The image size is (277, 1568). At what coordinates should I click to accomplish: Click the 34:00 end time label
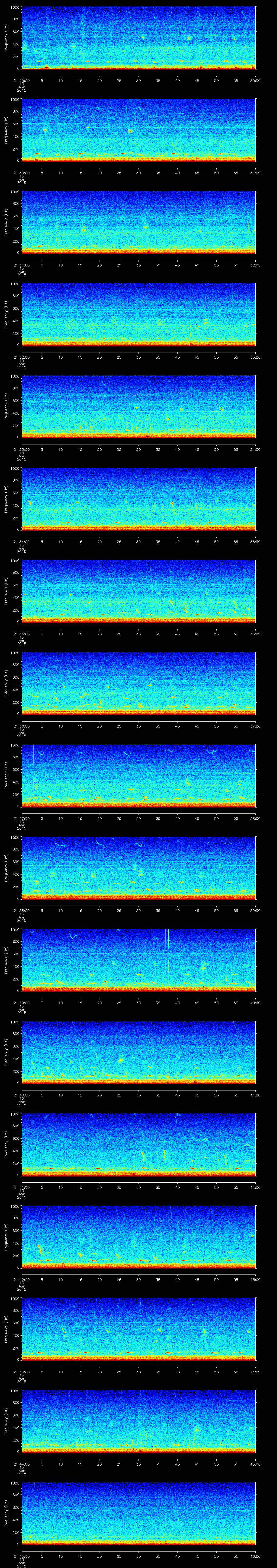[256, 449]
